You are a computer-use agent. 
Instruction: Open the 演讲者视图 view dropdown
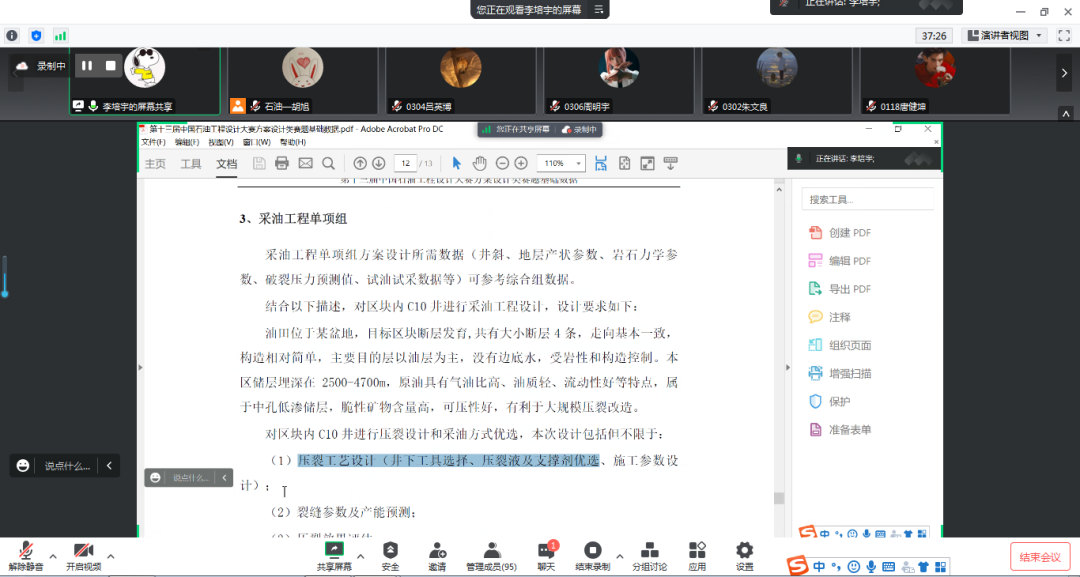[1004, 35]
